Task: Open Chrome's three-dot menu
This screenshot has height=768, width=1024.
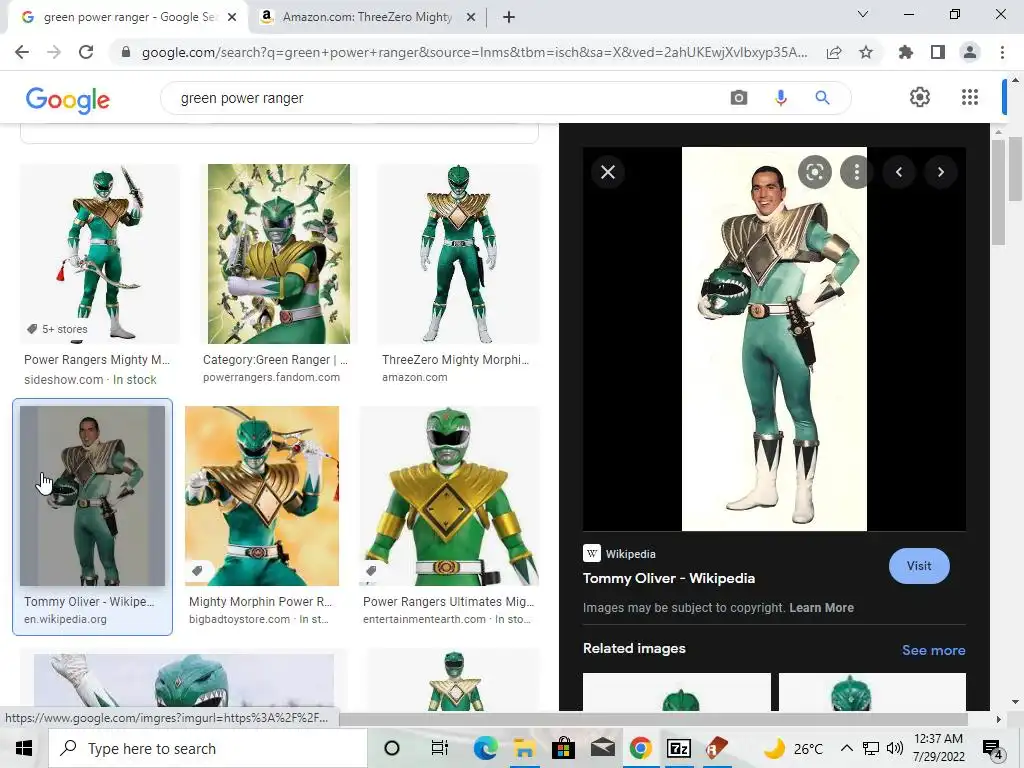Action: [1002, 52]
